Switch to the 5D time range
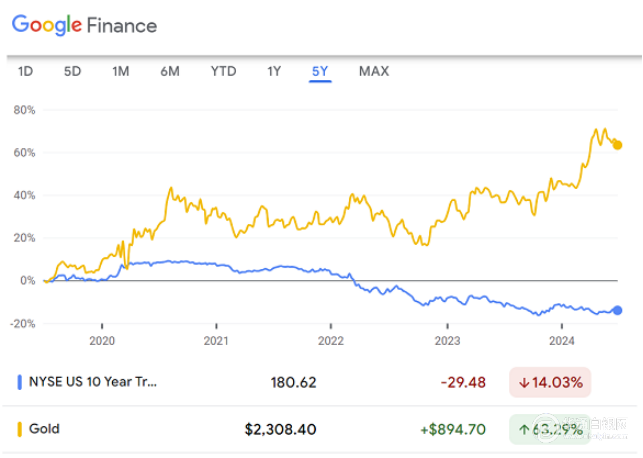This screenshot has height=458, width=643. pyautogui.click(x=73, y=71)
